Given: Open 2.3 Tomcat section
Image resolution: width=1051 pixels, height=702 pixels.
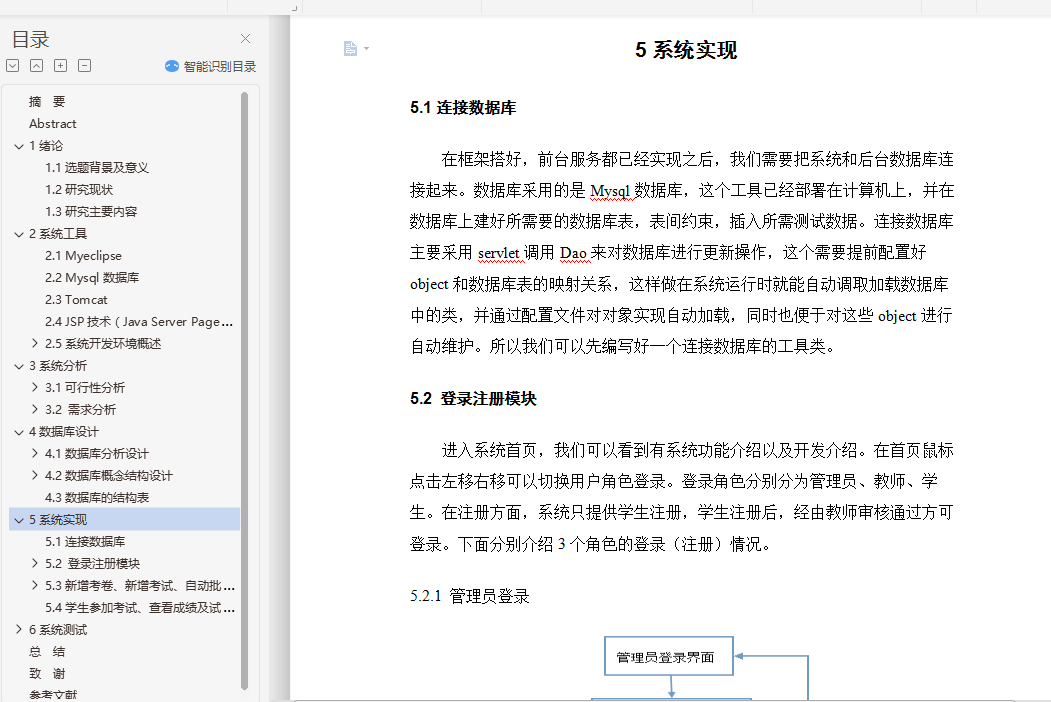Looking at the screenshot, I should 76,300.
